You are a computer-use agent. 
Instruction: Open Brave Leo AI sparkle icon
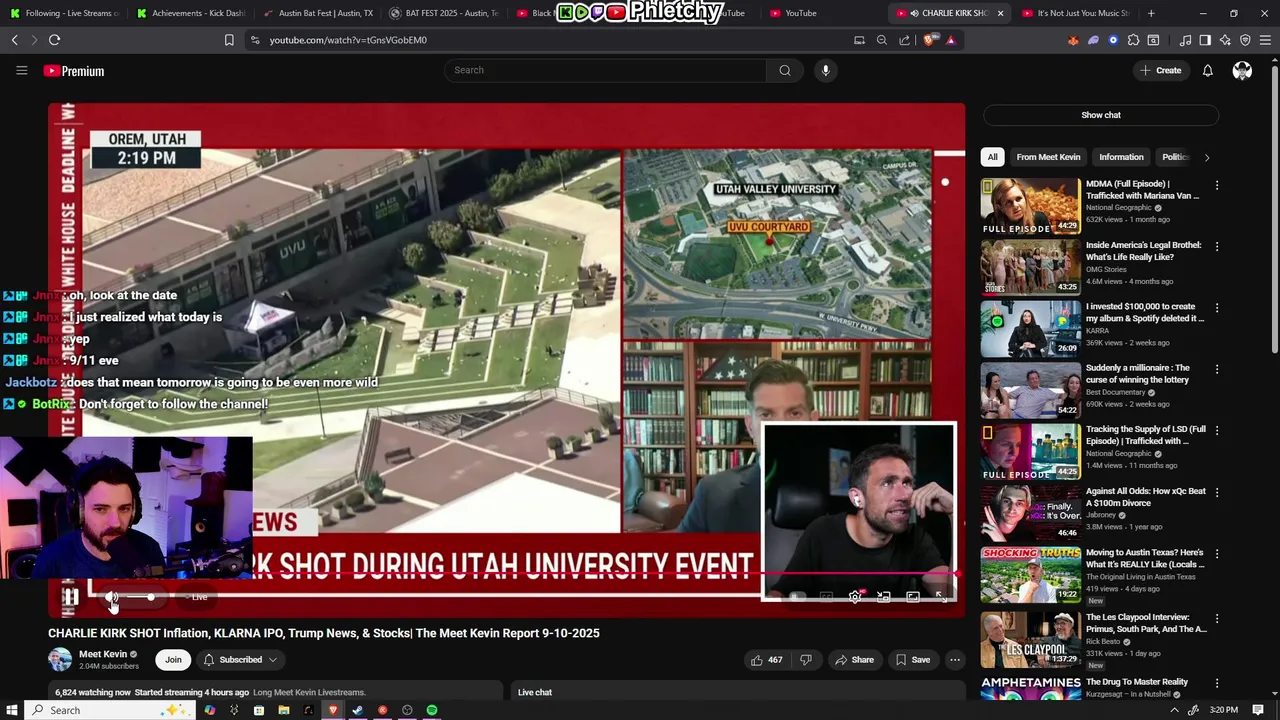coord(1225,40)
